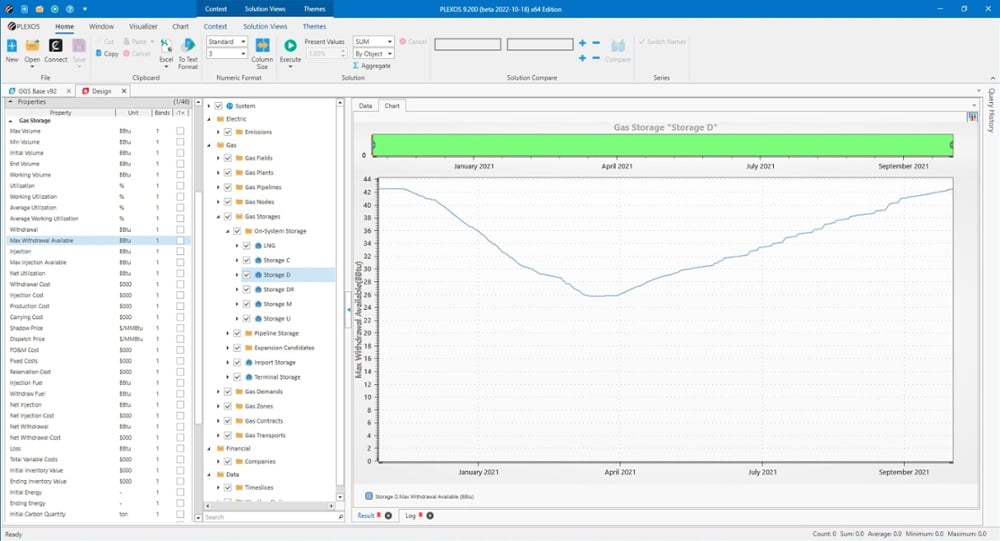The width and height of the screenshot is (1000, 541).
Task: Click the lower plus icon in Solution Compare
Action: 582,58
